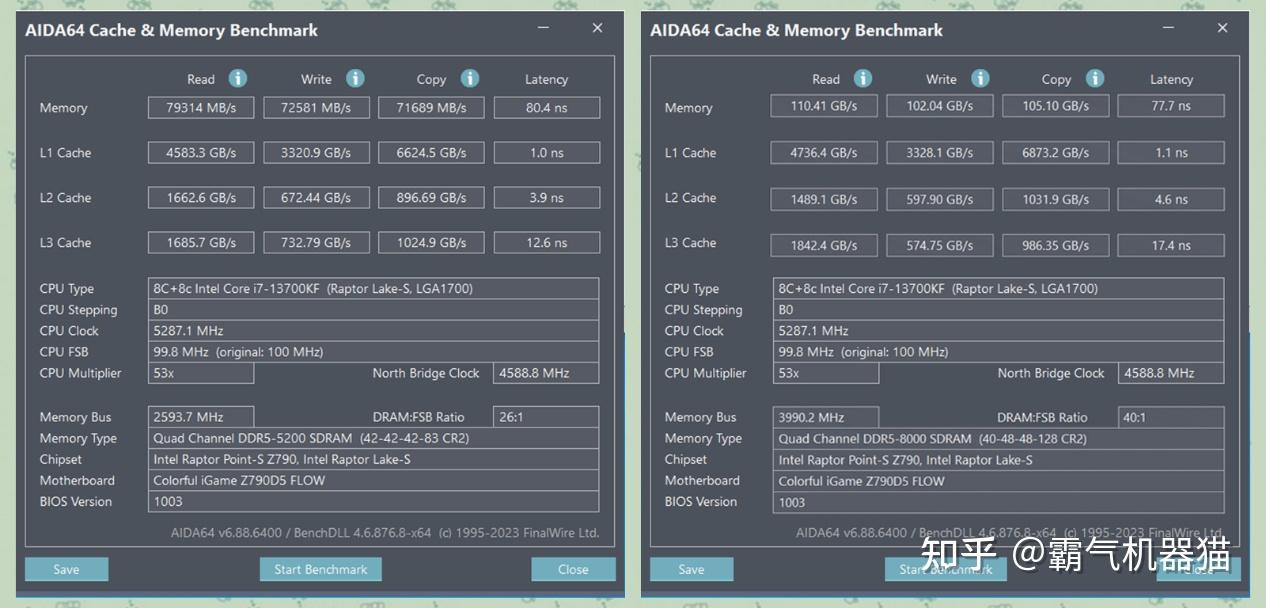
Task: Click Start Benchmark in left window
Action: coord(320,569)
